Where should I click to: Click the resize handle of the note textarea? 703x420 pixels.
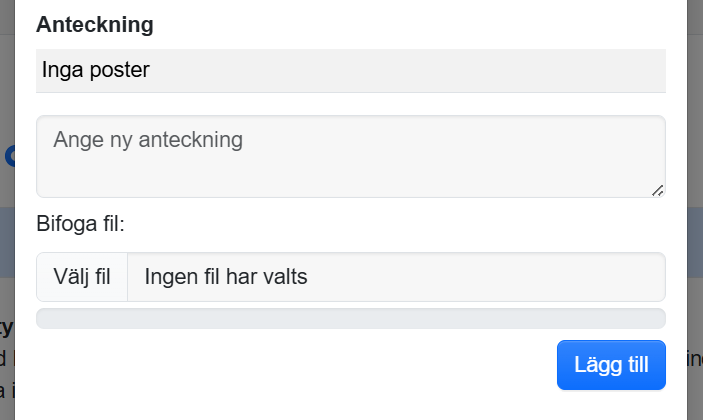point(658,190)
